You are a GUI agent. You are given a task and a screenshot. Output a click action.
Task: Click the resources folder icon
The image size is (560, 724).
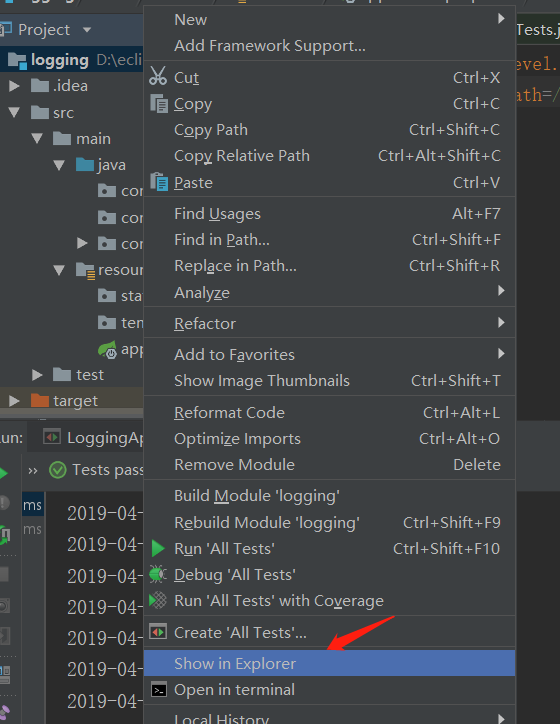(x=85, y=270)
